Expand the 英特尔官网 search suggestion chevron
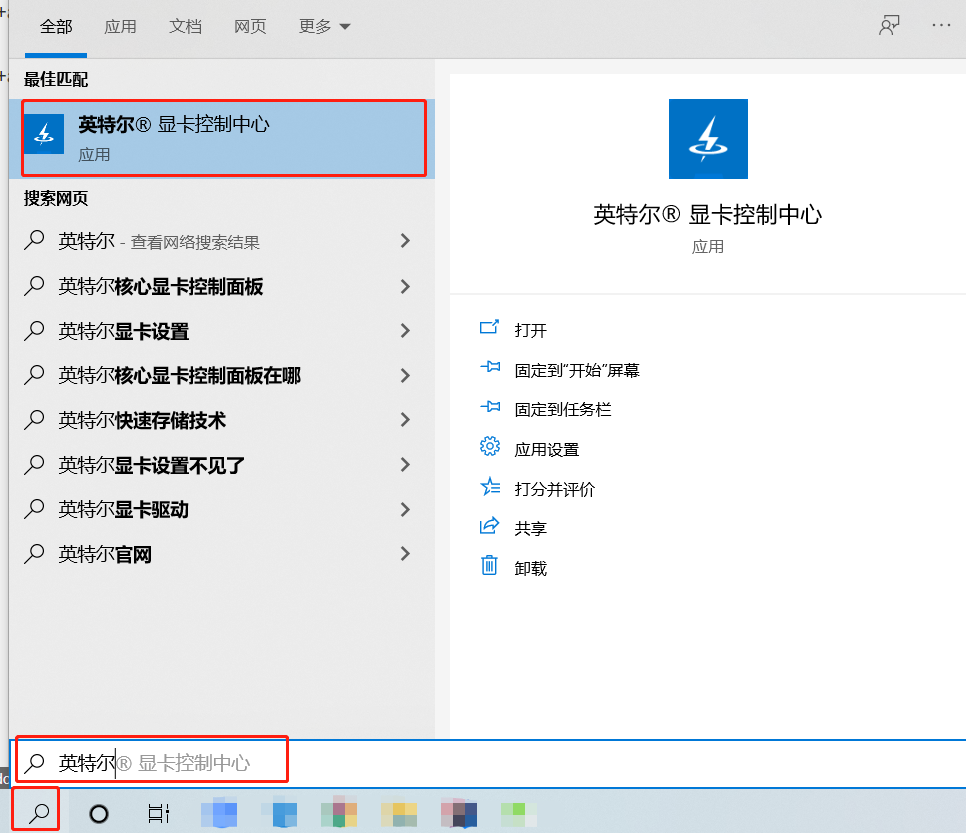 [x=404, y=553]
